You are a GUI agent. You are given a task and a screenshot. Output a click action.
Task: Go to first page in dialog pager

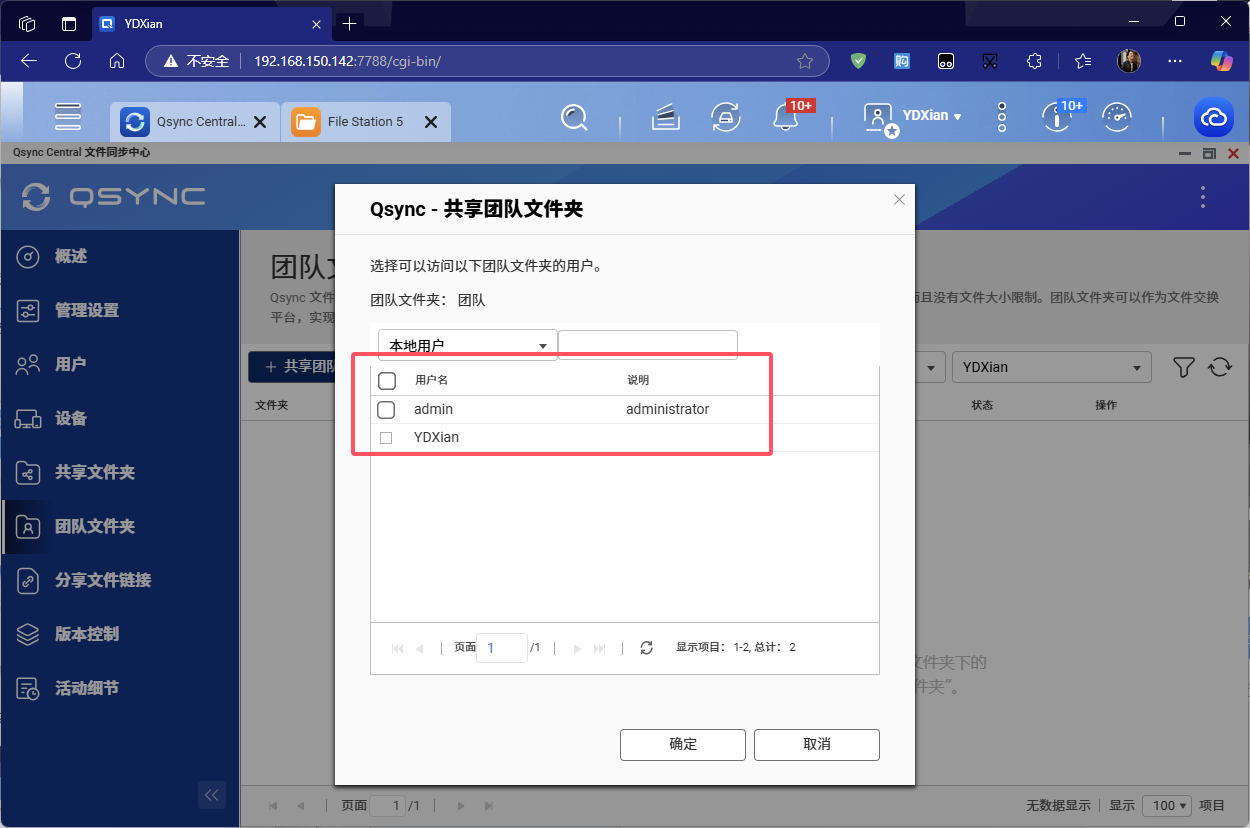coord(398,648)
